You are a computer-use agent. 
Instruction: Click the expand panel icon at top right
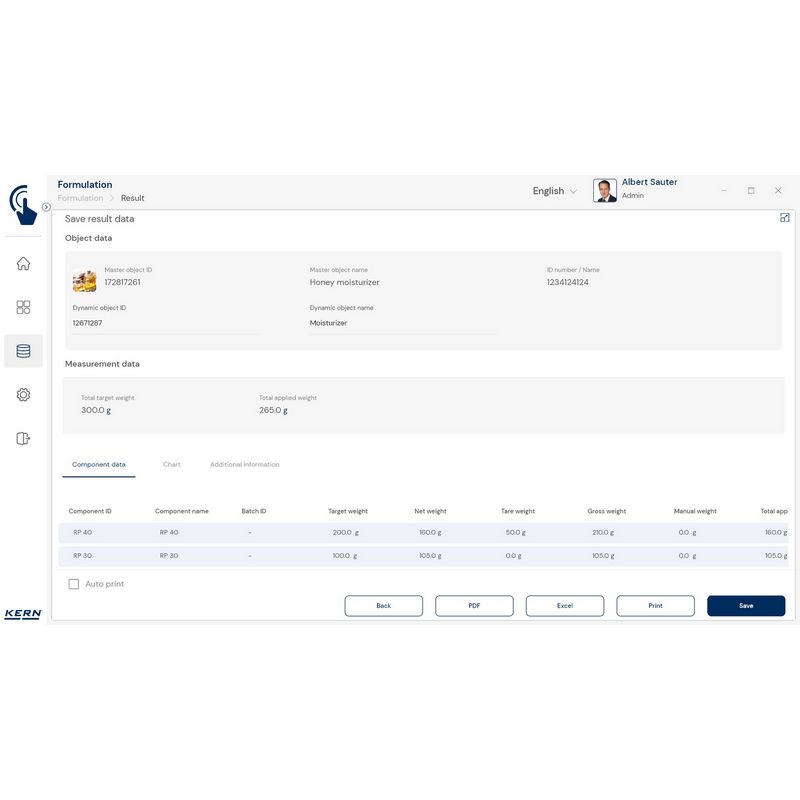click(785, 218)
